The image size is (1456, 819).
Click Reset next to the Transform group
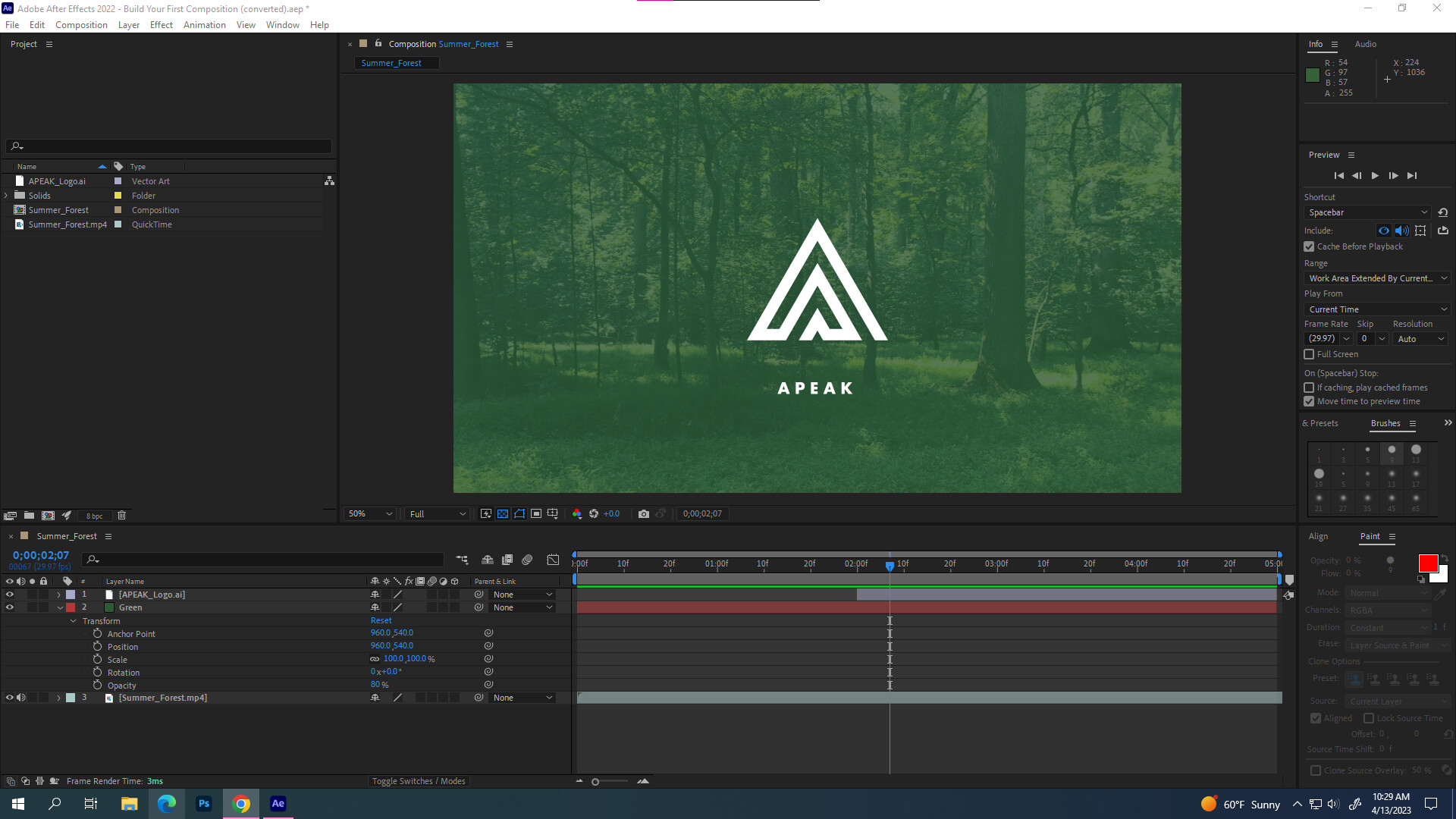point(381,620)
